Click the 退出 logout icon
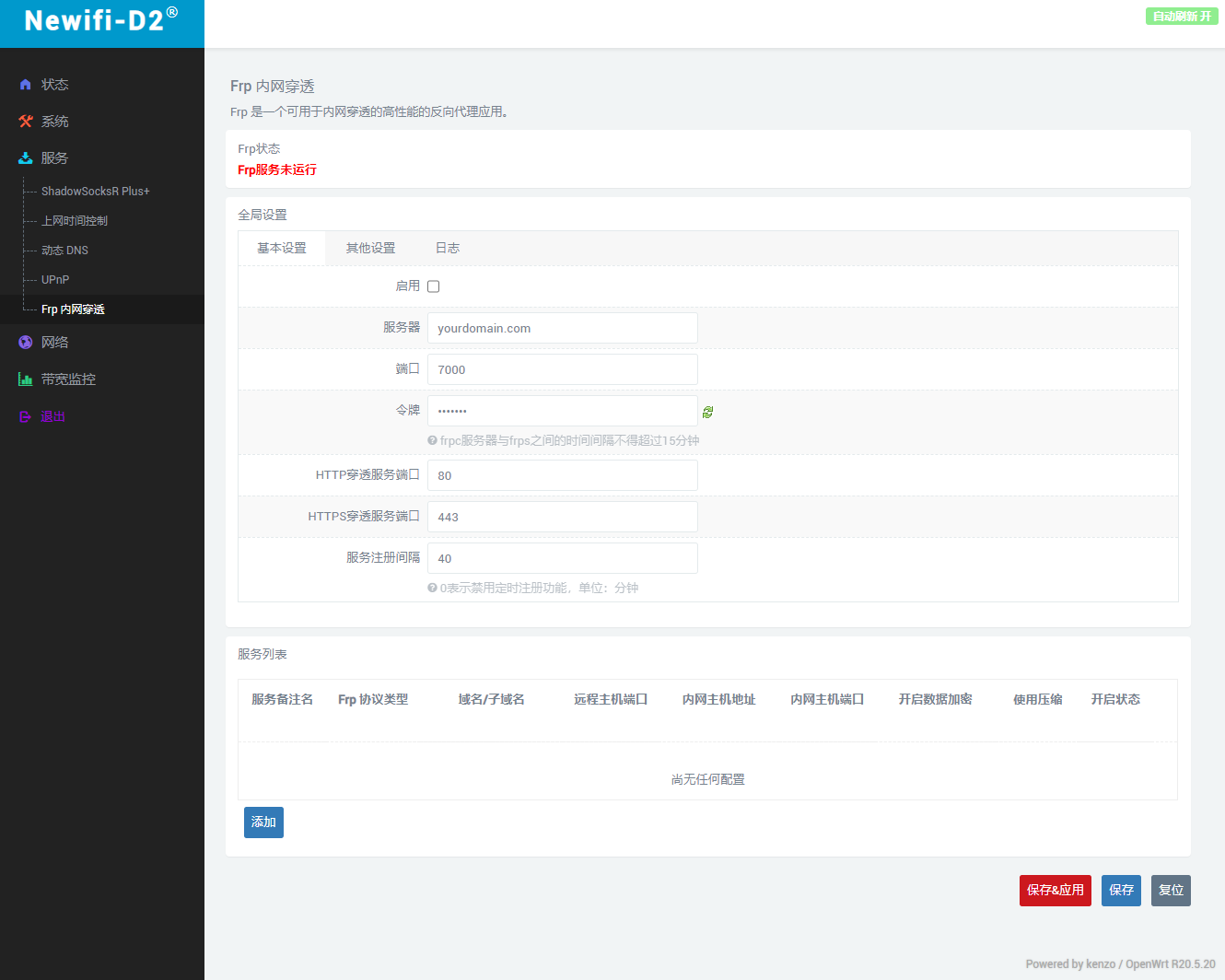Screen dimensions: 1225x980 tap(24, 415)
